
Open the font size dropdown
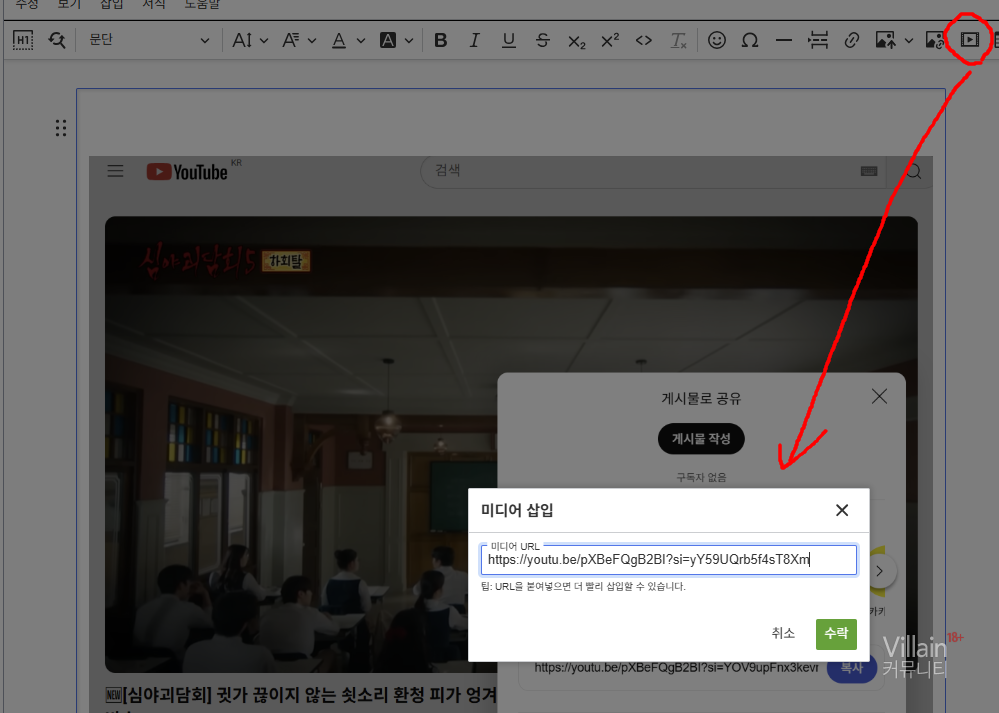250,40
